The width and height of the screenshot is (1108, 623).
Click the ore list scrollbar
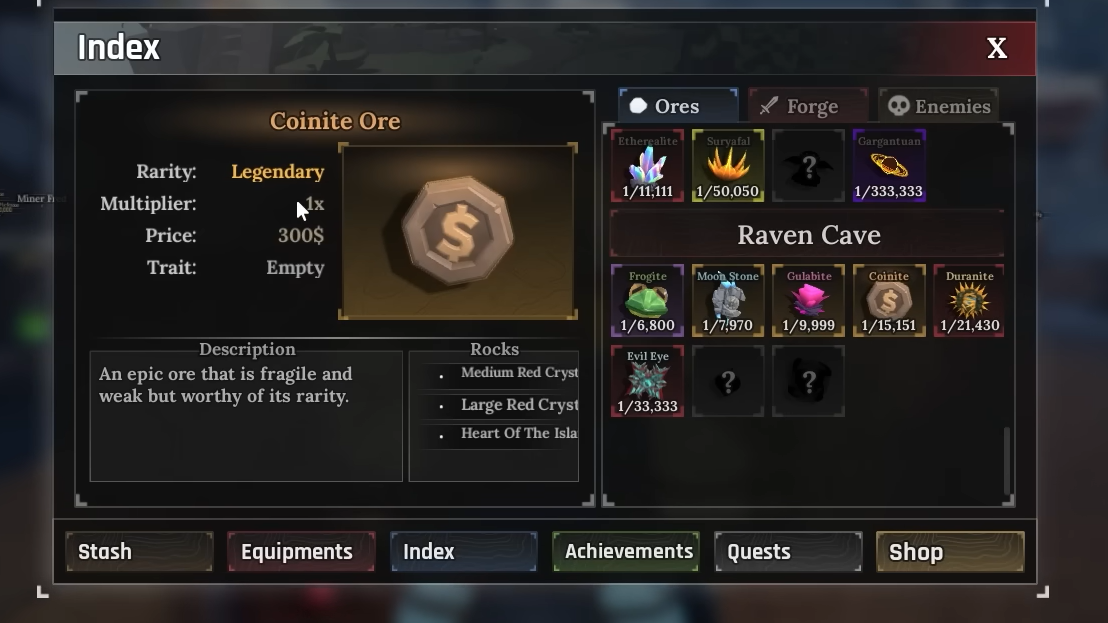pyautogui.click(x=1007, y=461)
